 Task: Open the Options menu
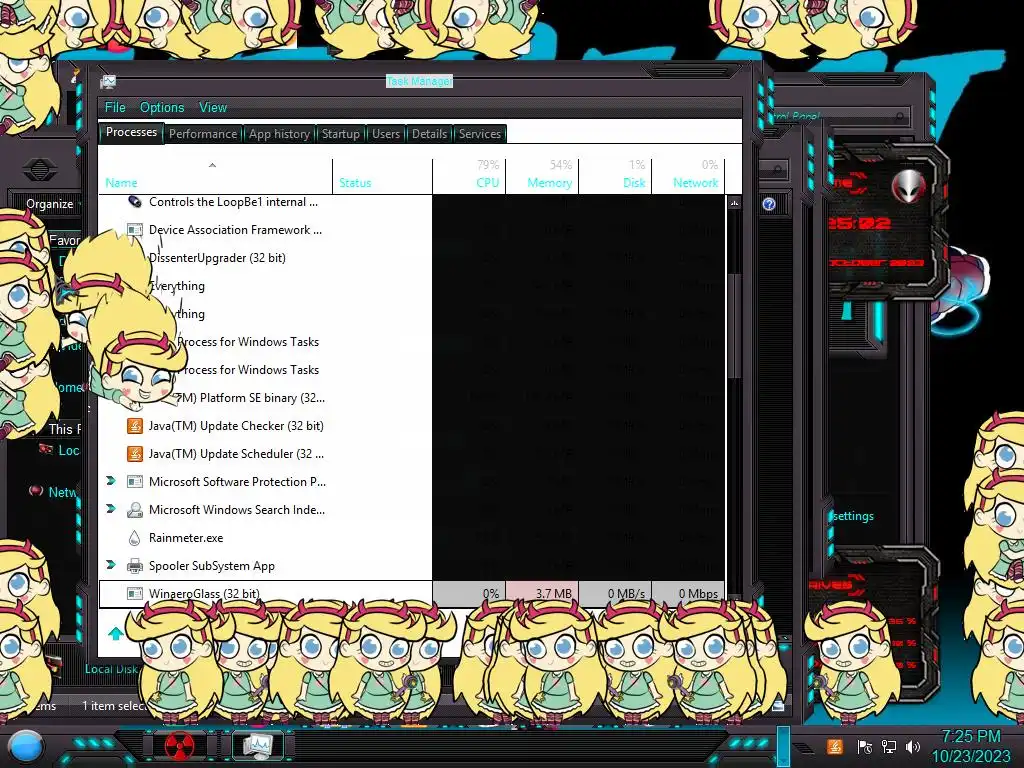(x=162, y=107)
